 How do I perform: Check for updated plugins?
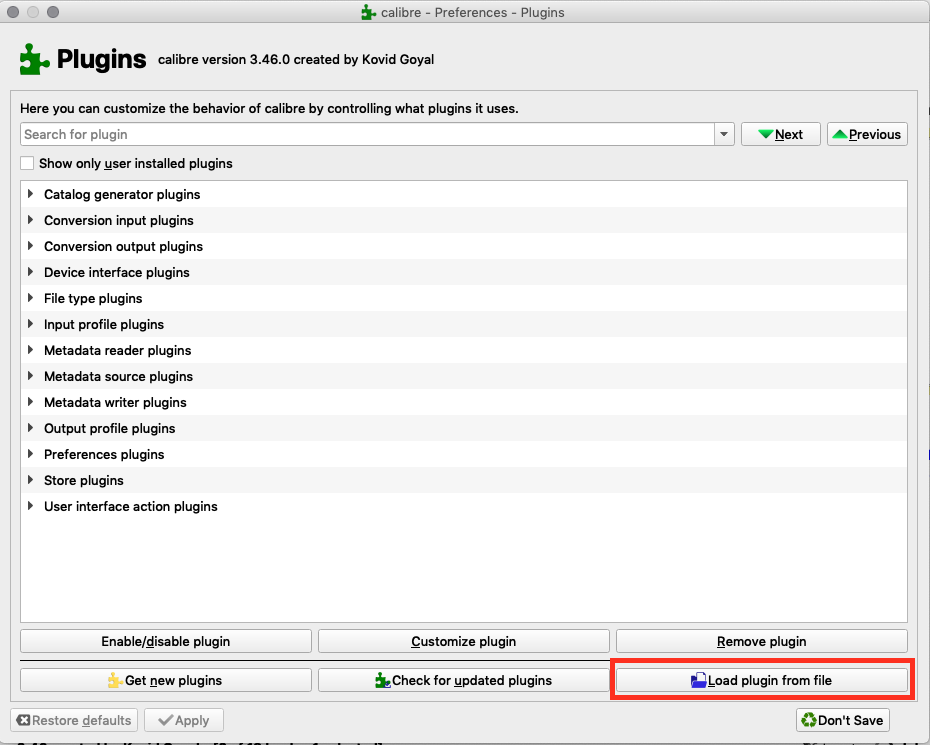coord(463,680)
